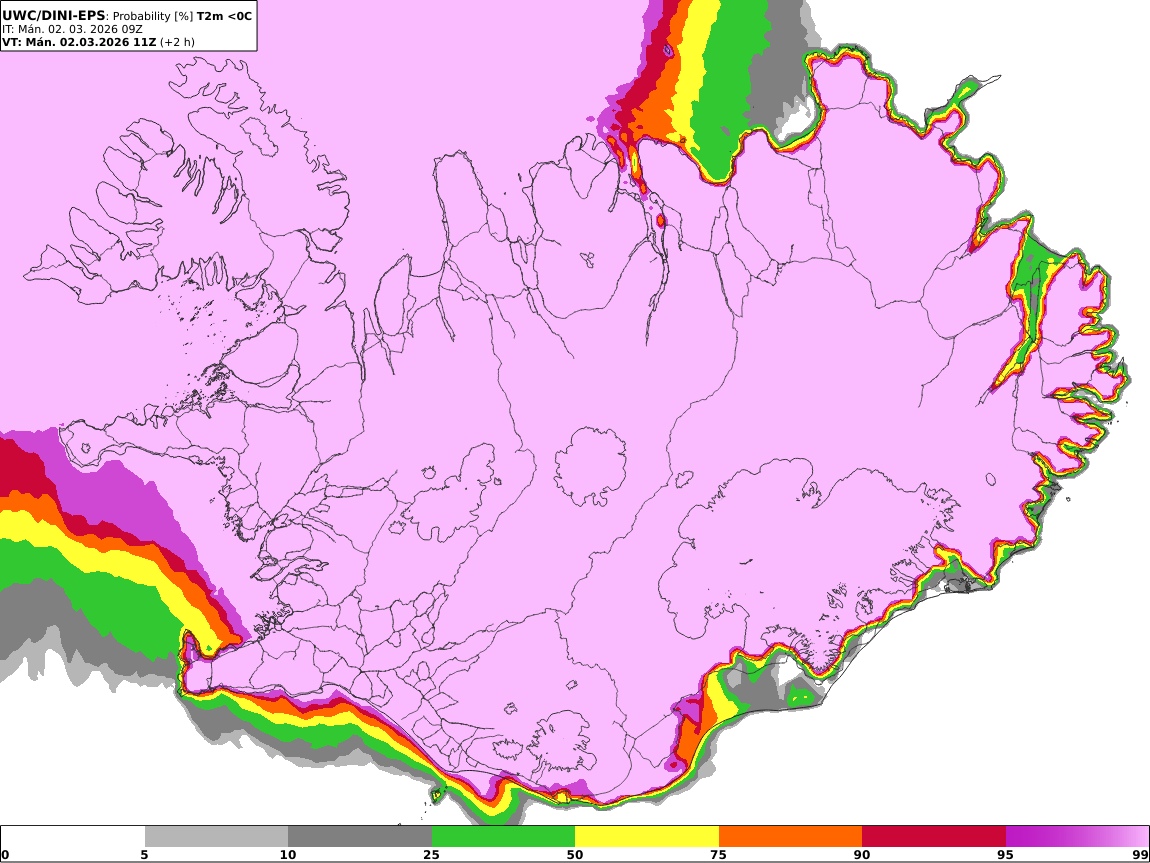Screen dimensions: 1150x863
Task: Click the '0' colorbar tick label
Action: click(x=5, y=855)
